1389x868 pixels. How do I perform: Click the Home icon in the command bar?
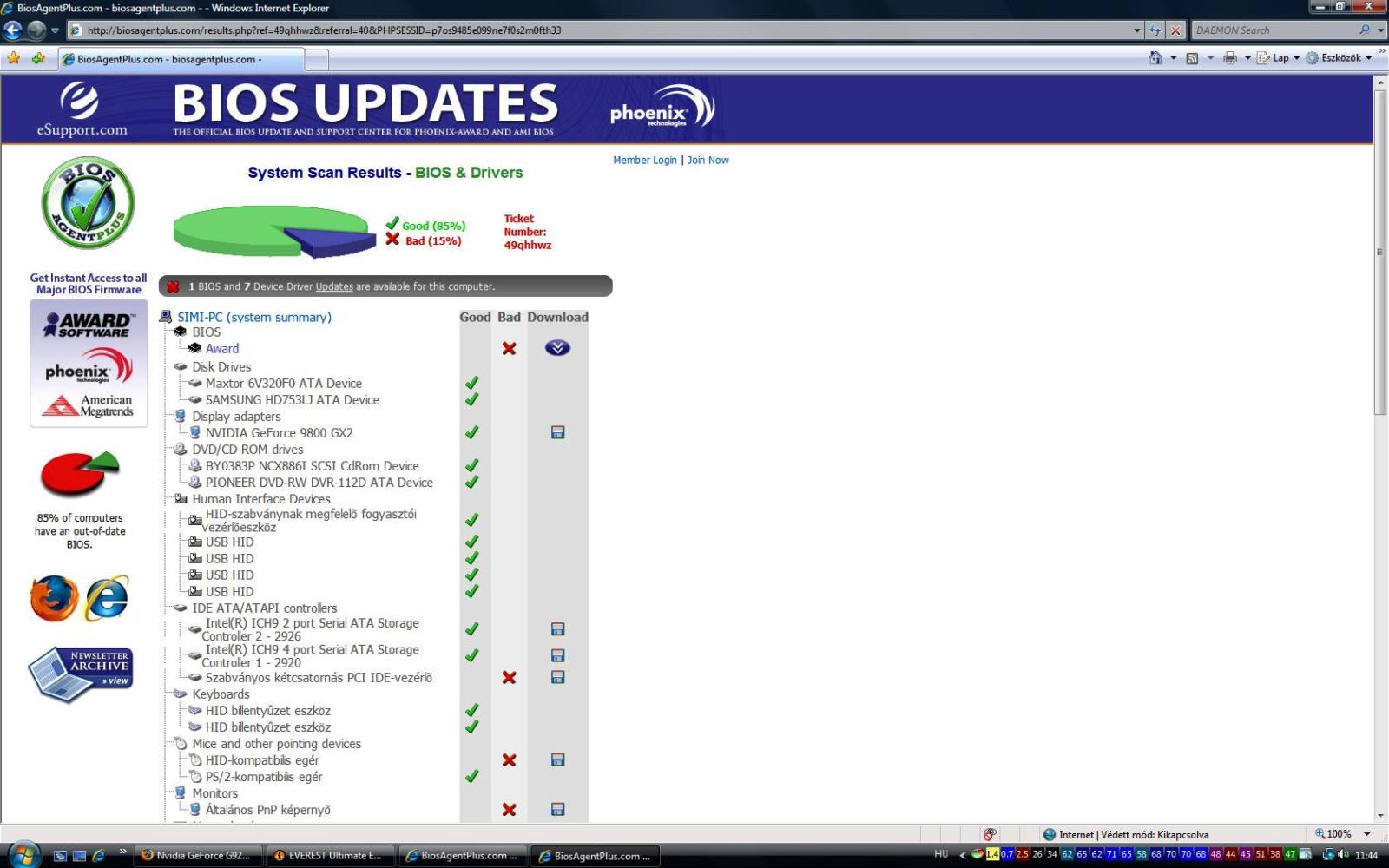(1155, 58)
